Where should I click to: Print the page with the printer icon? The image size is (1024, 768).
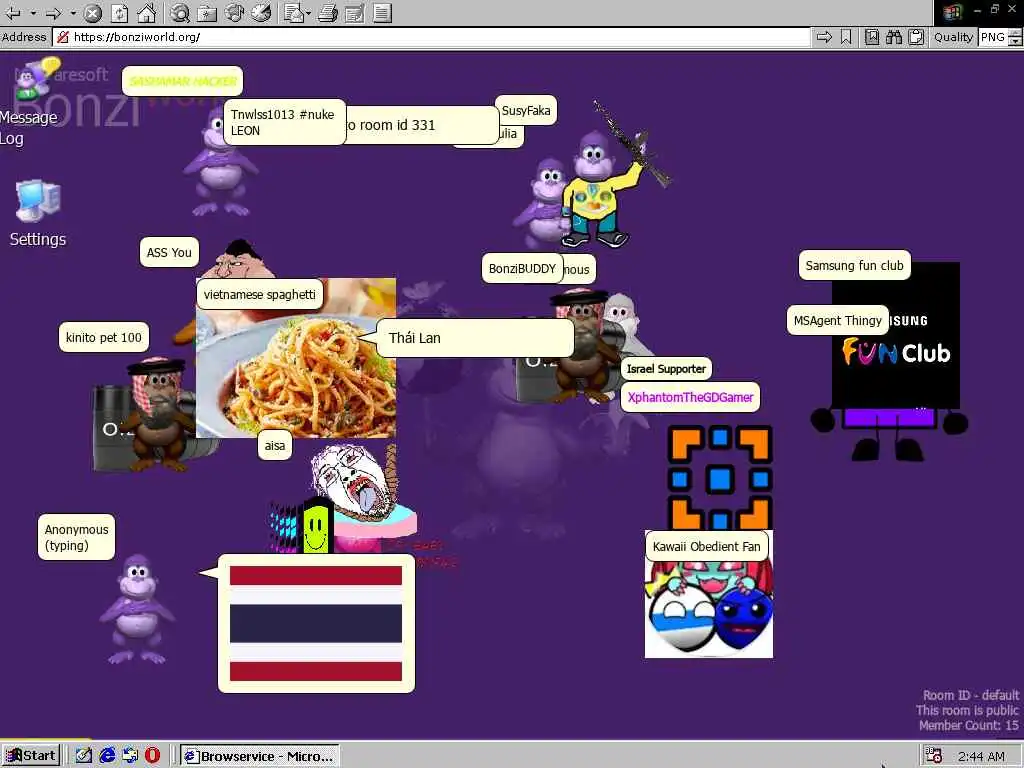coord(328,12)
